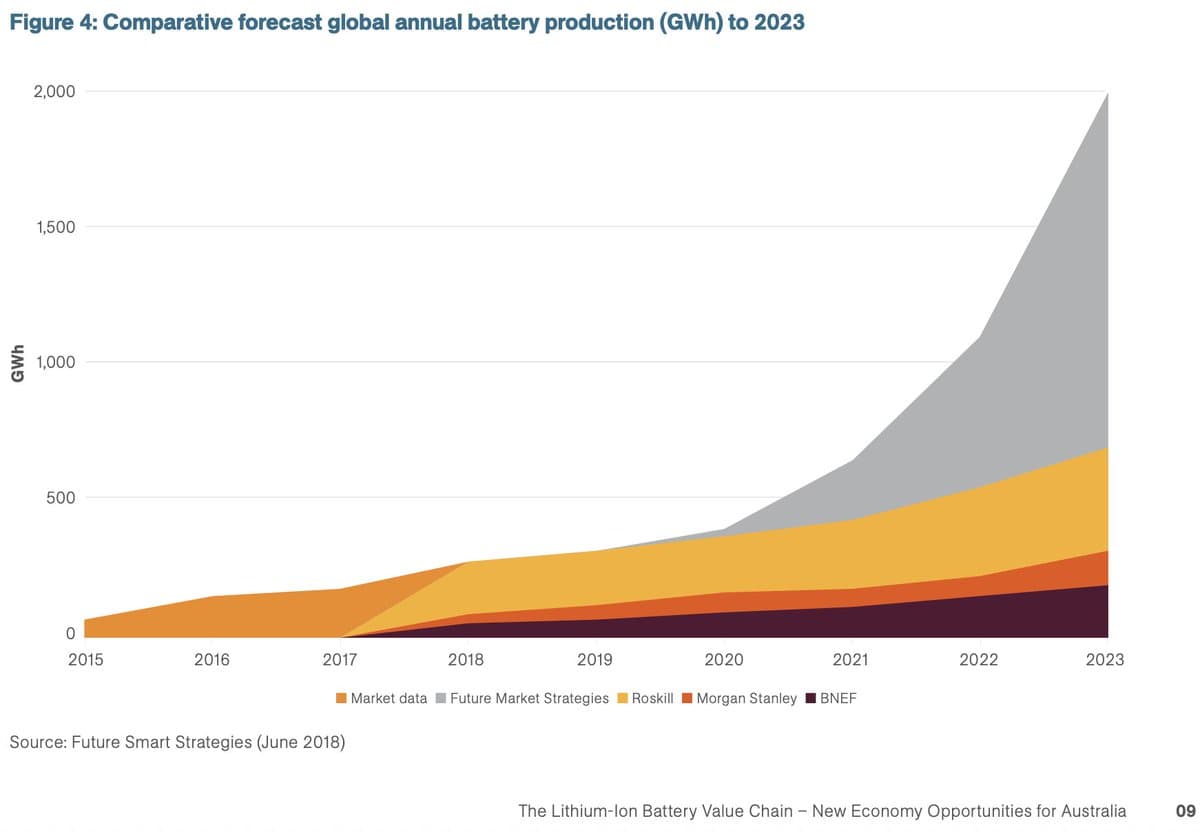Select the BNEF legend label
The width and height of the screenshot is (1200, 832).
(840, 698)
